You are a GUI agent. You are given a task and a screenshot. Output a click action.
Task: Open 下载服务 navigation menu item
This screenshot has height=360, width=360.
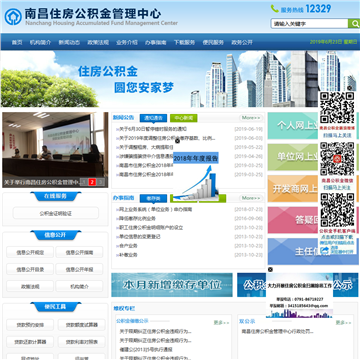pos(184,42)
